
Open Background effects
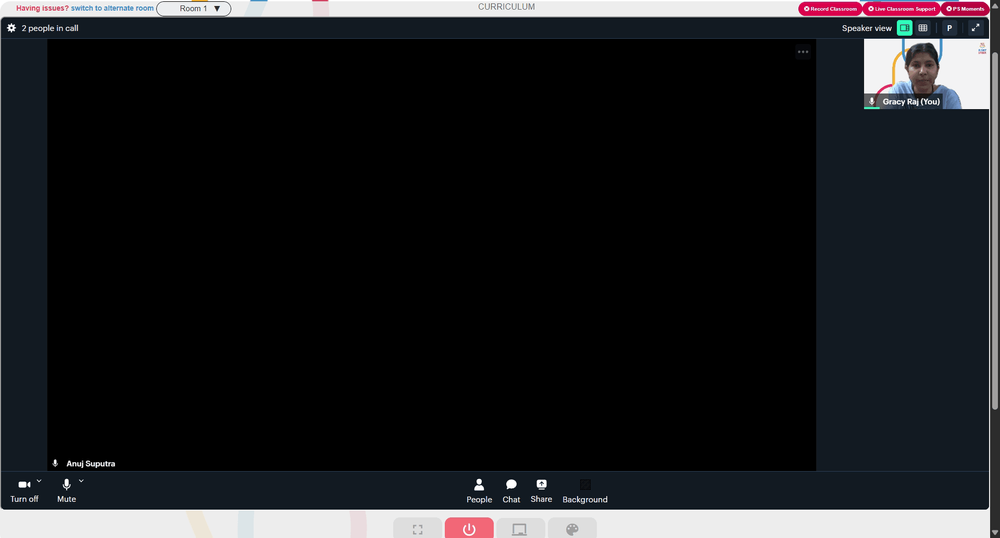click(x=585, y=491)
